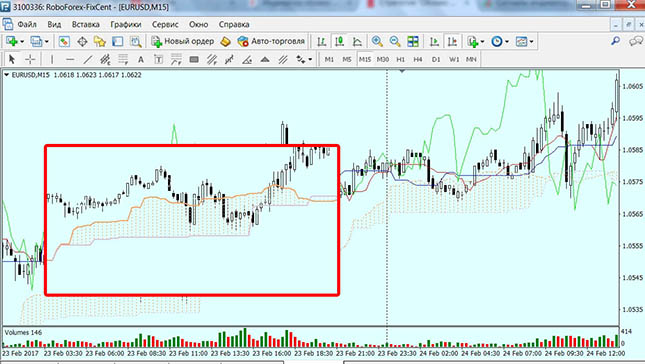Click the chart shift marker triangle
645x364 pixels.
402,72
